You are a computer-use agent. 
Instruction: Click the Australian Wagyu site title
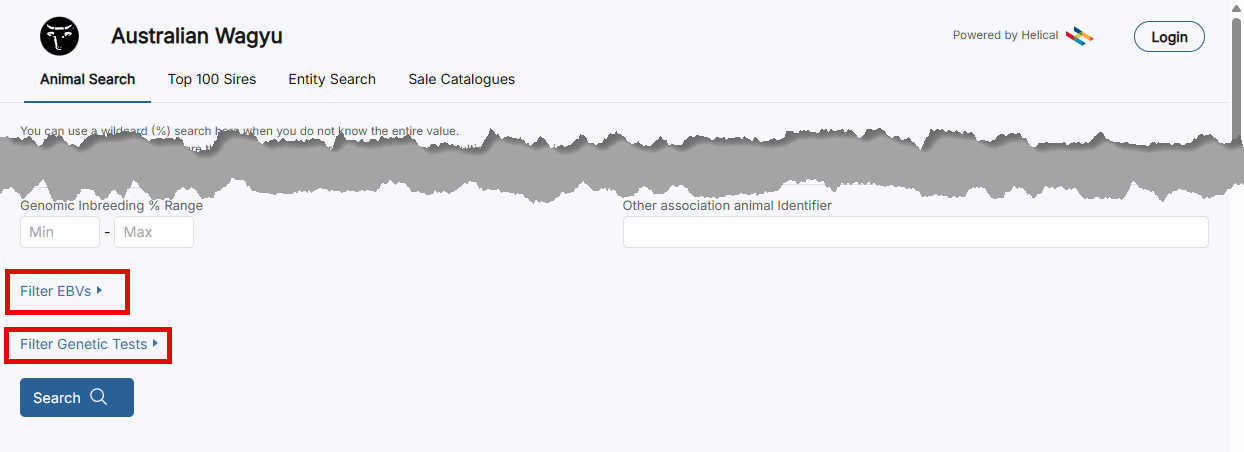pos(197,36)
